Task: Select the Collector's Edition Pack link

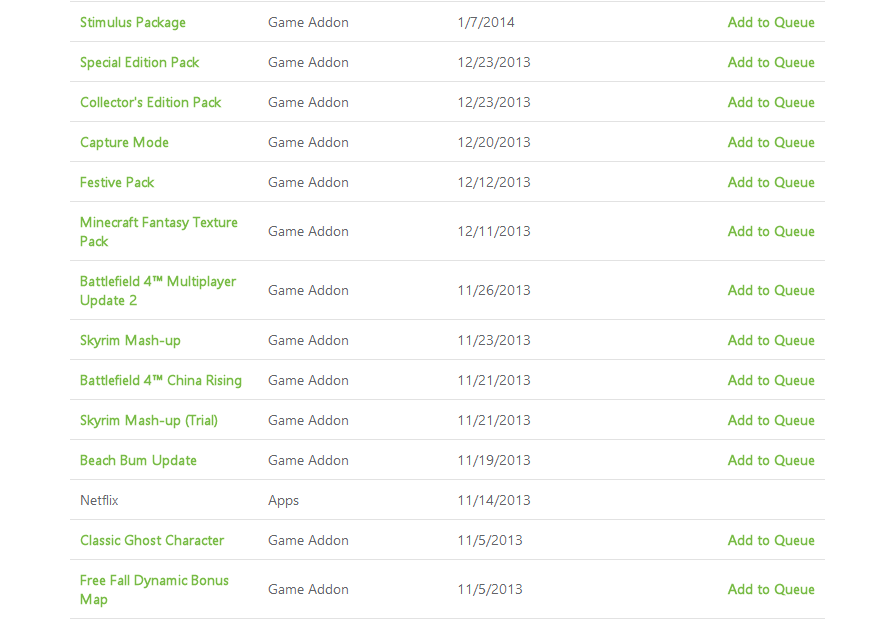Action: coord(150,102)
